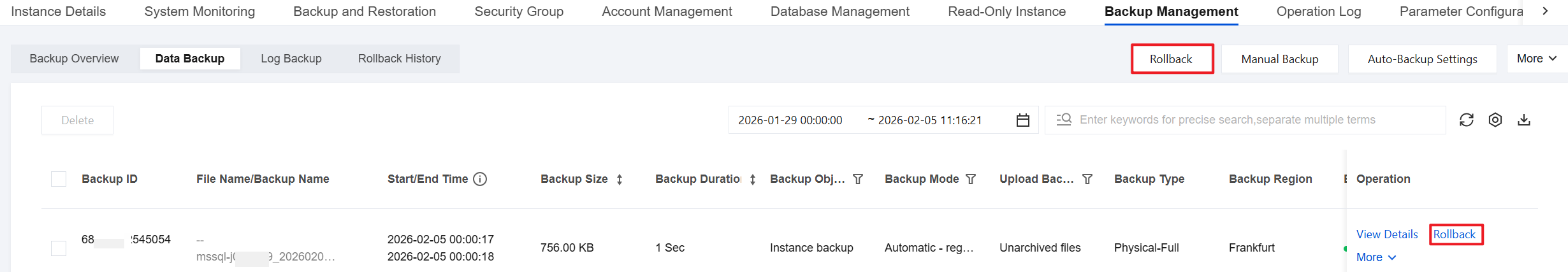Click the download export icon

click(1524, 120)
